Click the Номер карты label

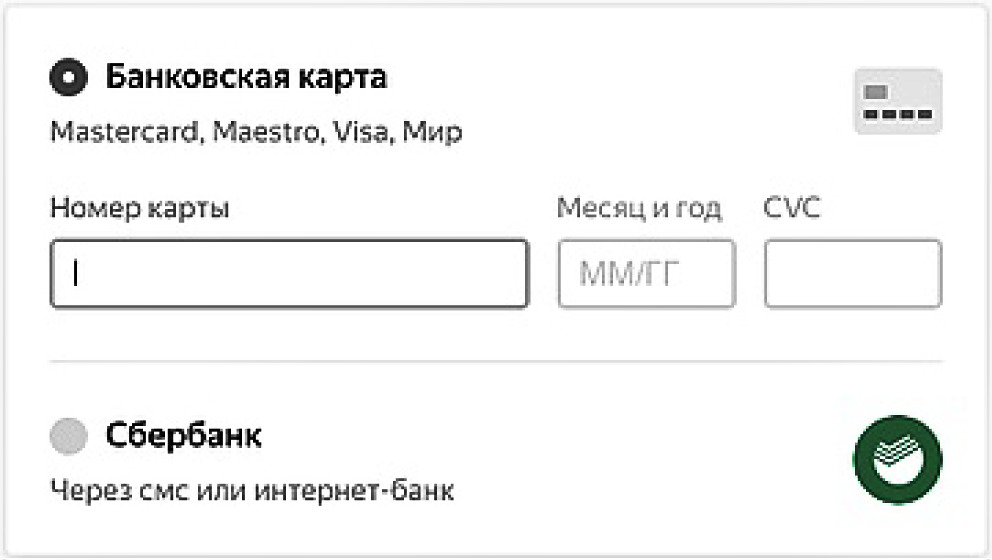click(139, 209)
